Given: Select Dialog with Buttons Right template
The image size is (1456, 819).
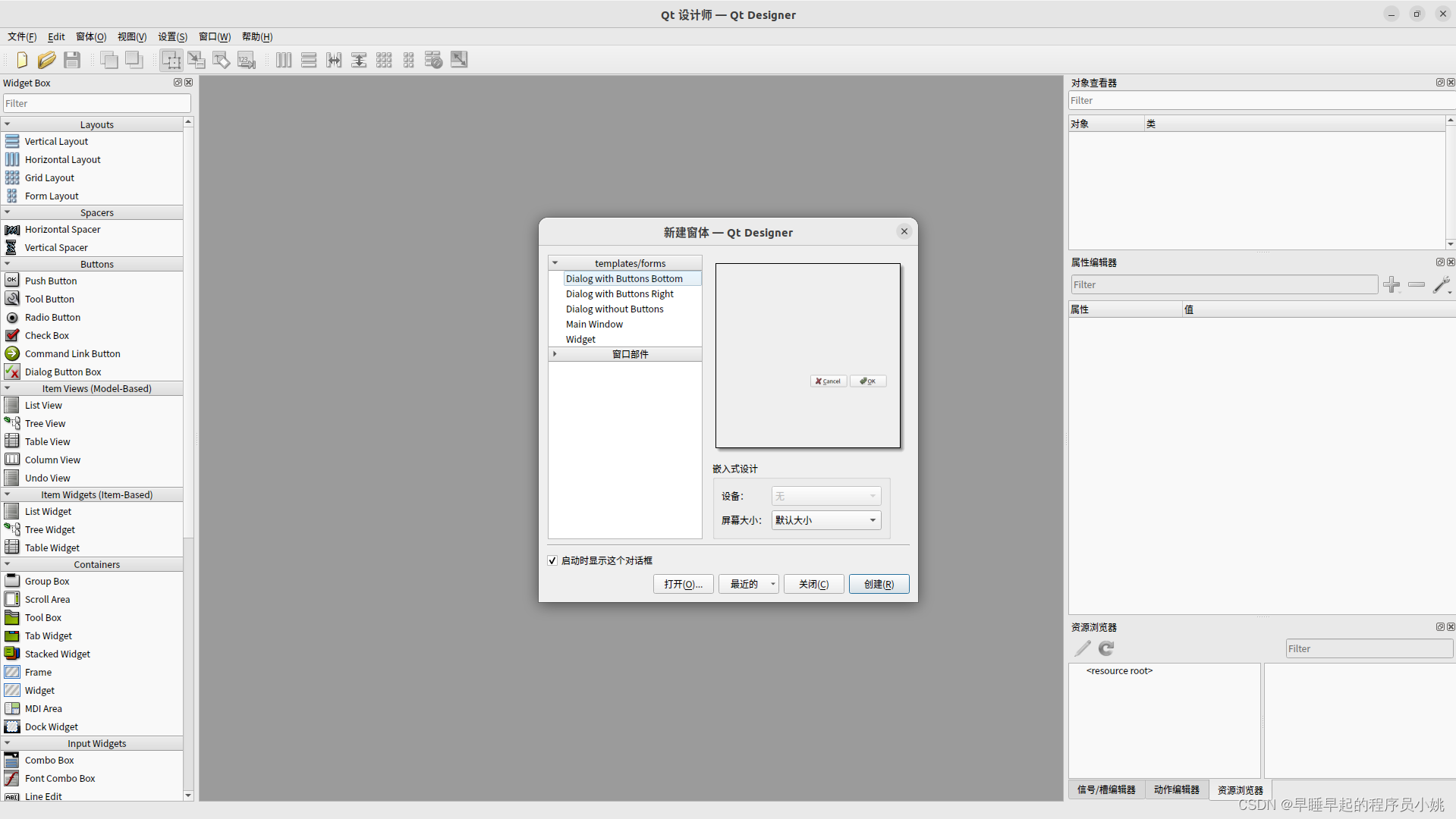Looking at the screenshot, I should [619, 294].
